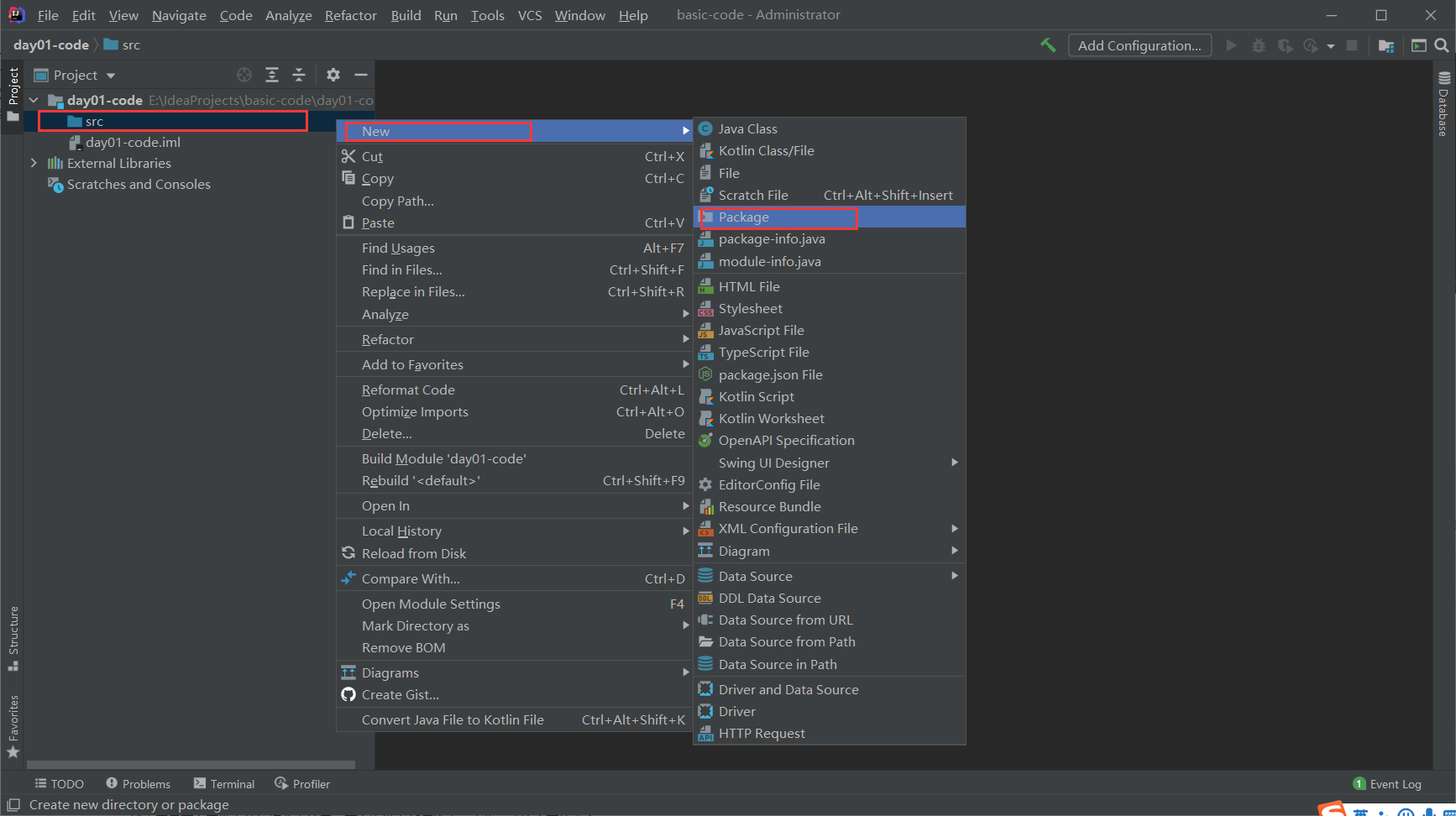
Task: Click Create Gist... in context menu
Action: pyautogui.click(x=514, y=694)
